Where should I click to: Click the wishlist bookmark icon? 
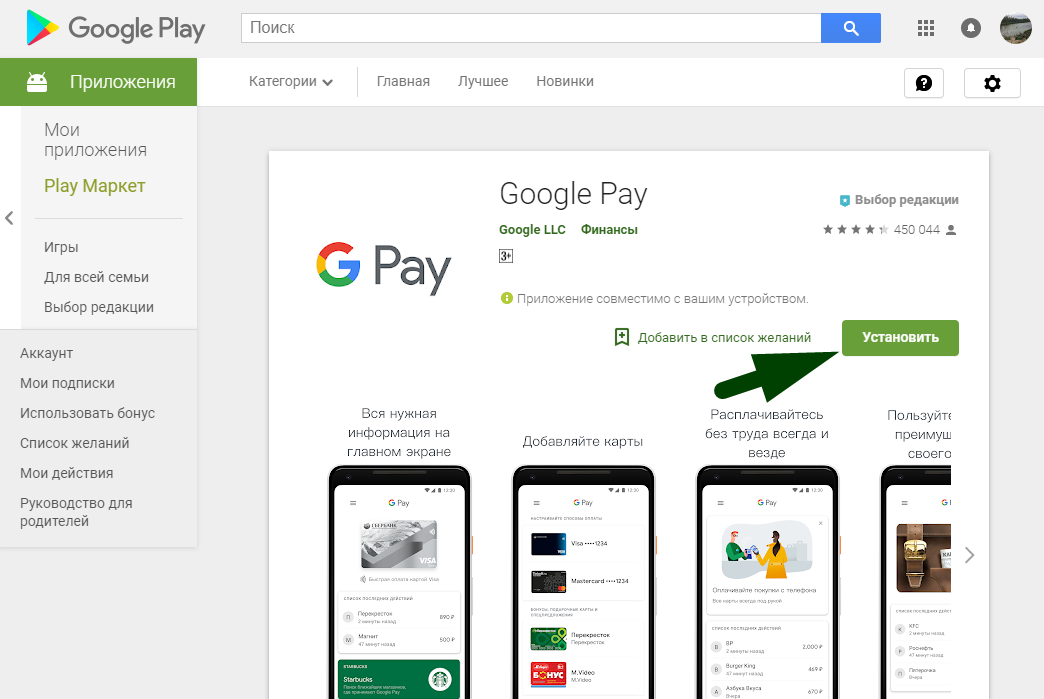621,338
